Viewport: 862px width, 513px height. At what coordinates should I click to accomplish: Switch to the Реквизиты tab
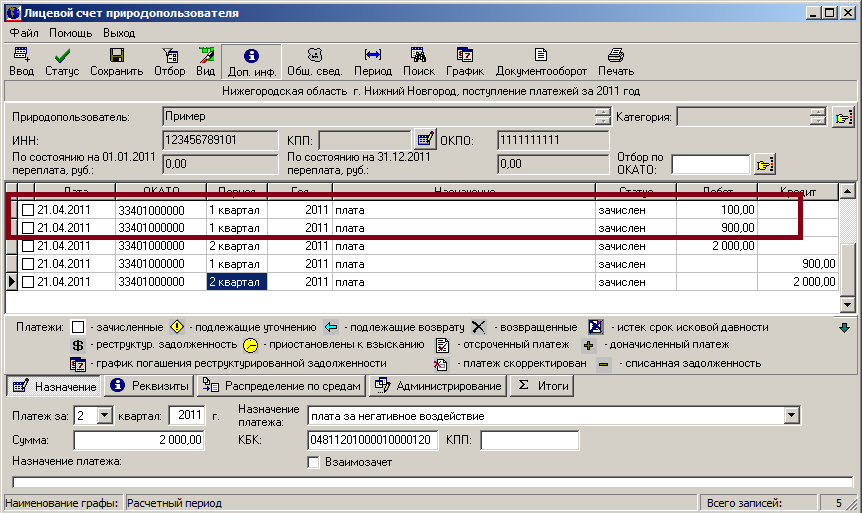point(148,386)
